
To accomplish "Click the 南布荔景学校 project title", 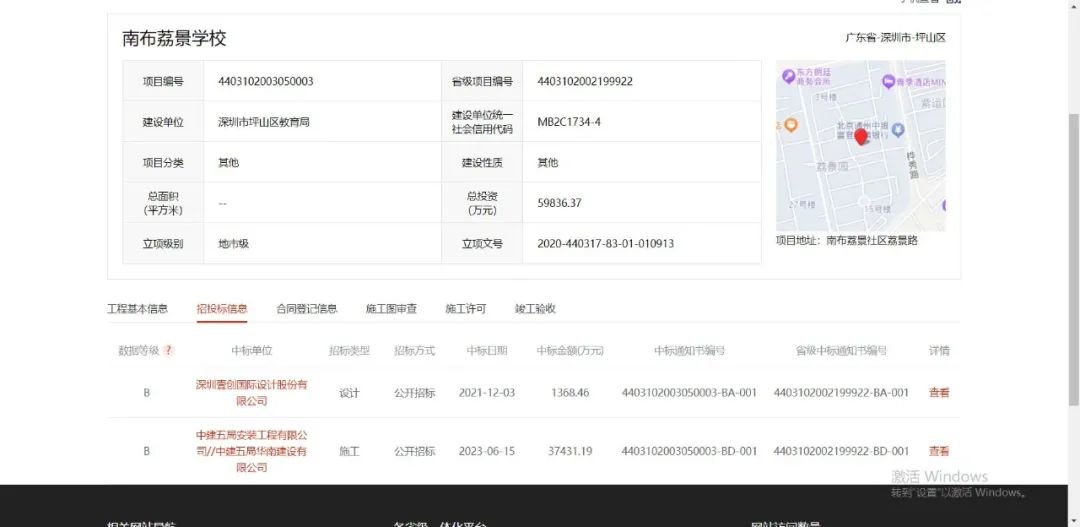I will point(174,39).
